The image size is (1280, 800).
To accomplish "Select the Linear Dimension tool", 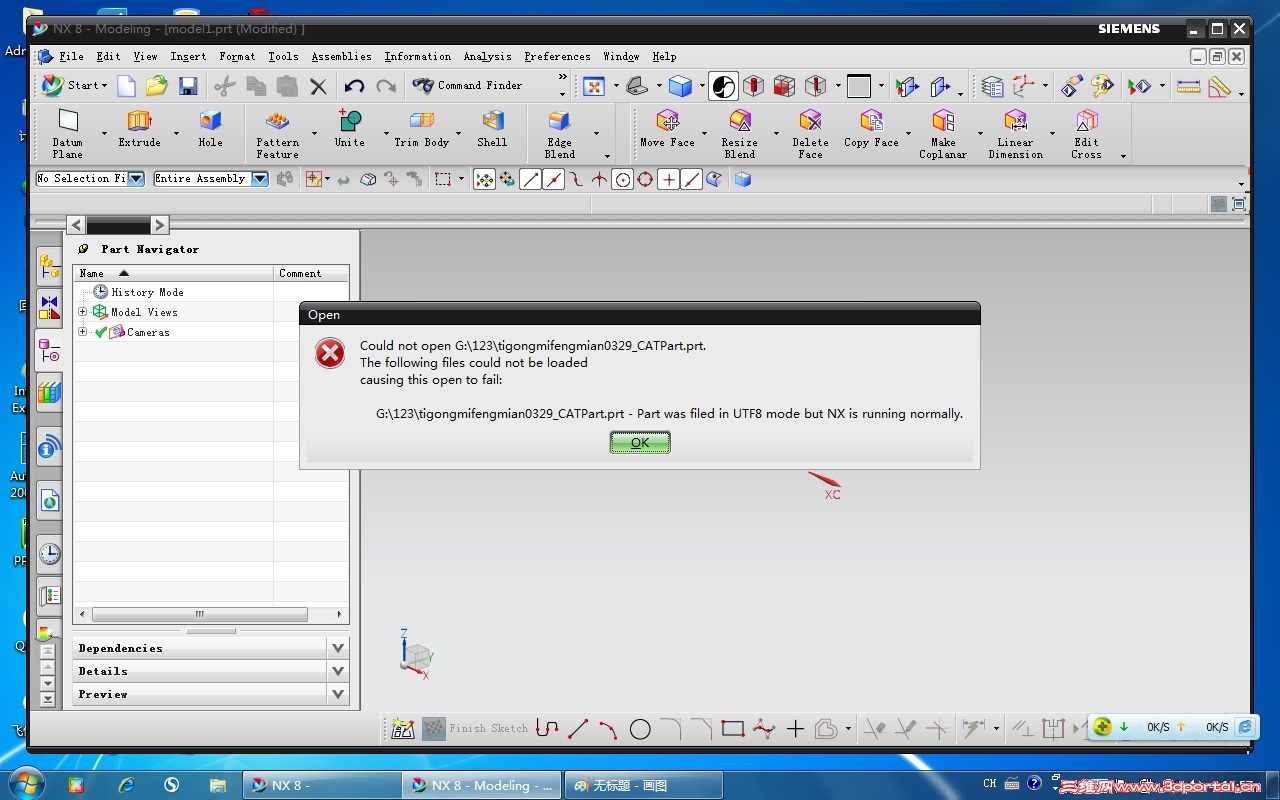I will point(1015,134).
